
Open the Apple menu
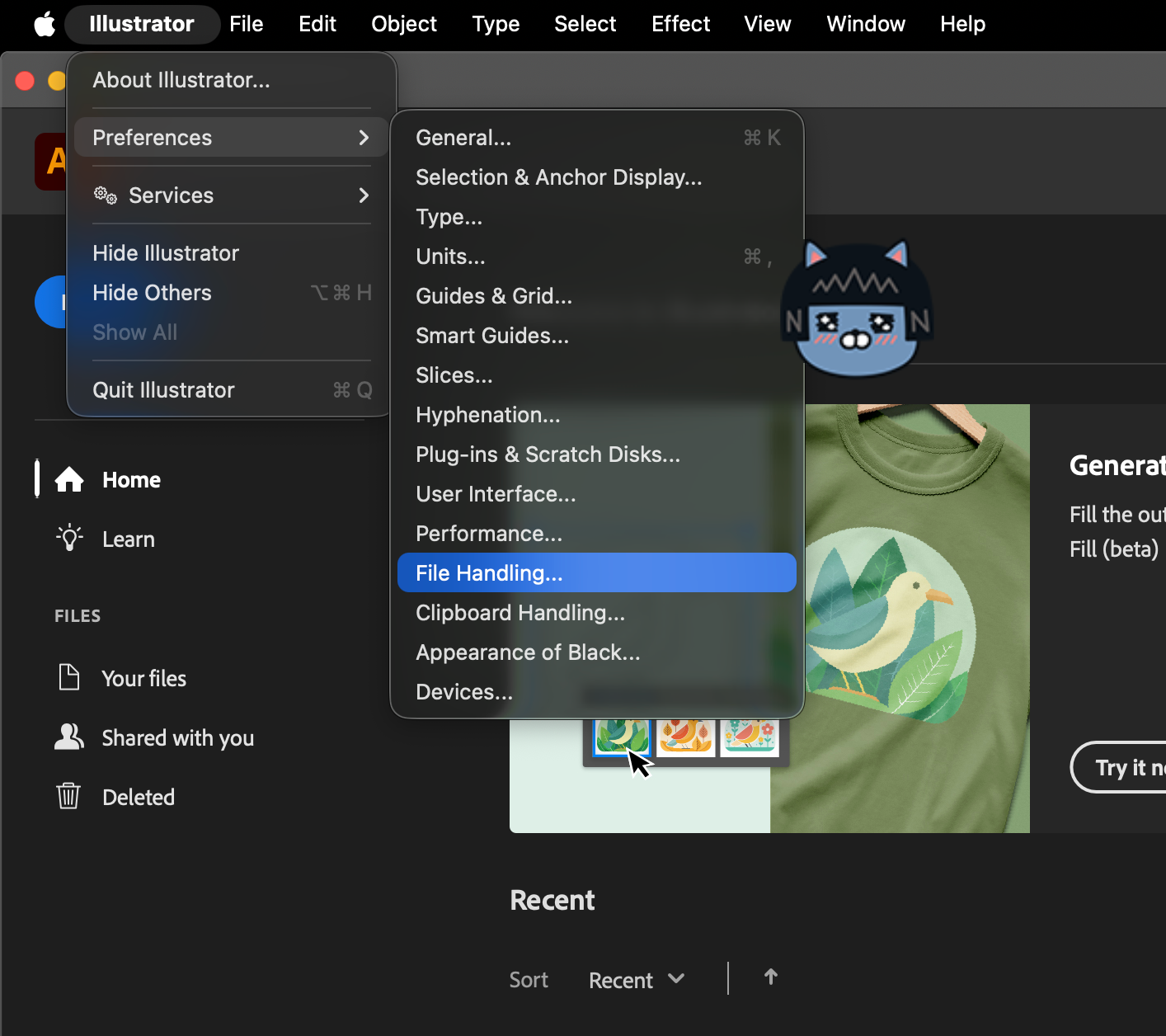[x=45, y=24]
